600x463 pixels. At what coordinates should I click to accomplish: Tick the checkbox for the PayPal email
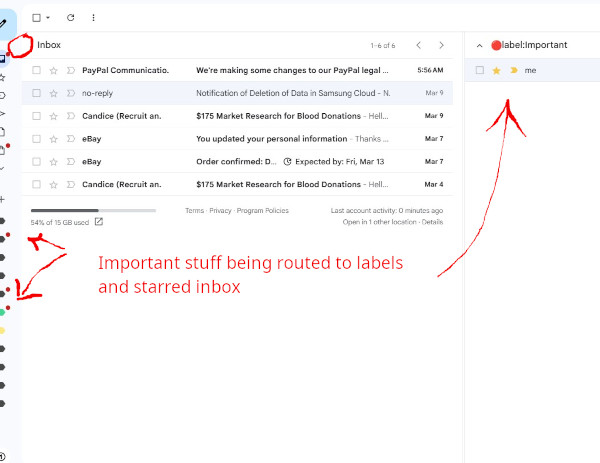pos(36,71)
